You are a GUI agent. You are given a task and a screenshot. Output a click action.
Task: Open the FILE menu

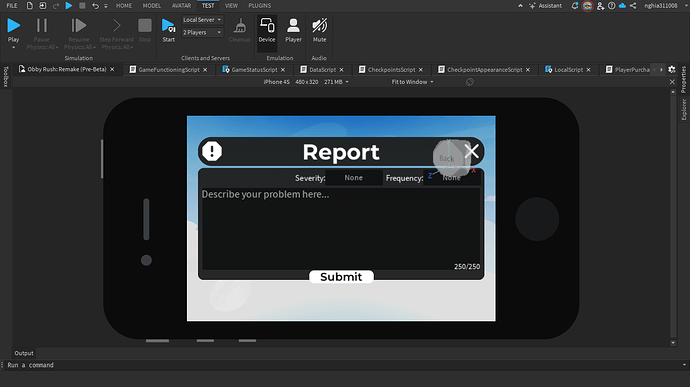tap(12, 6)
